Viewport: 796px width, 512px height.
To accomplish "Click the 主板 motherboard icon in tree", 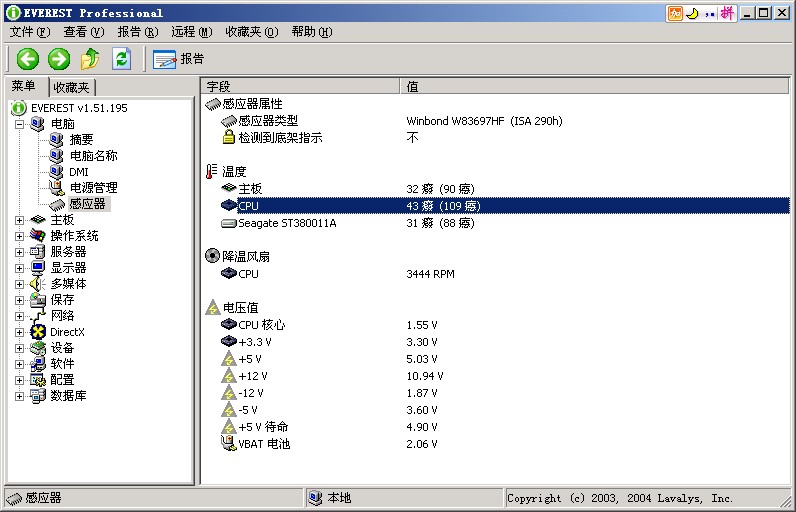I will point(38,220).
